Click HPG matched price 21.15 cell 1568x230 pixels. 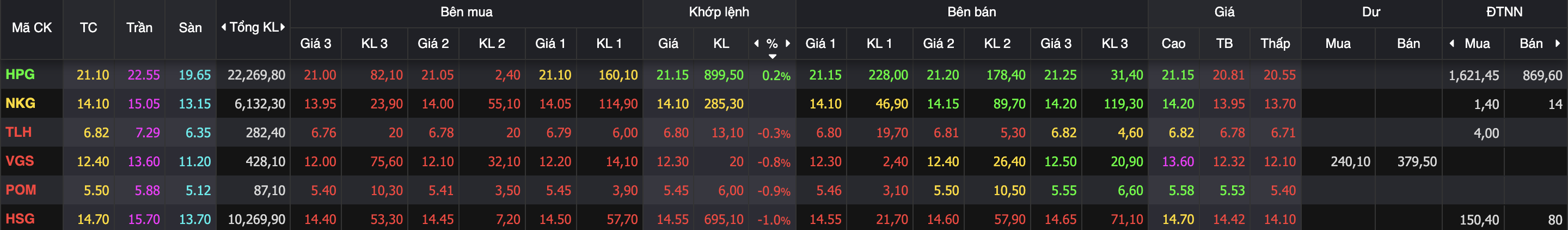point(672,75)
